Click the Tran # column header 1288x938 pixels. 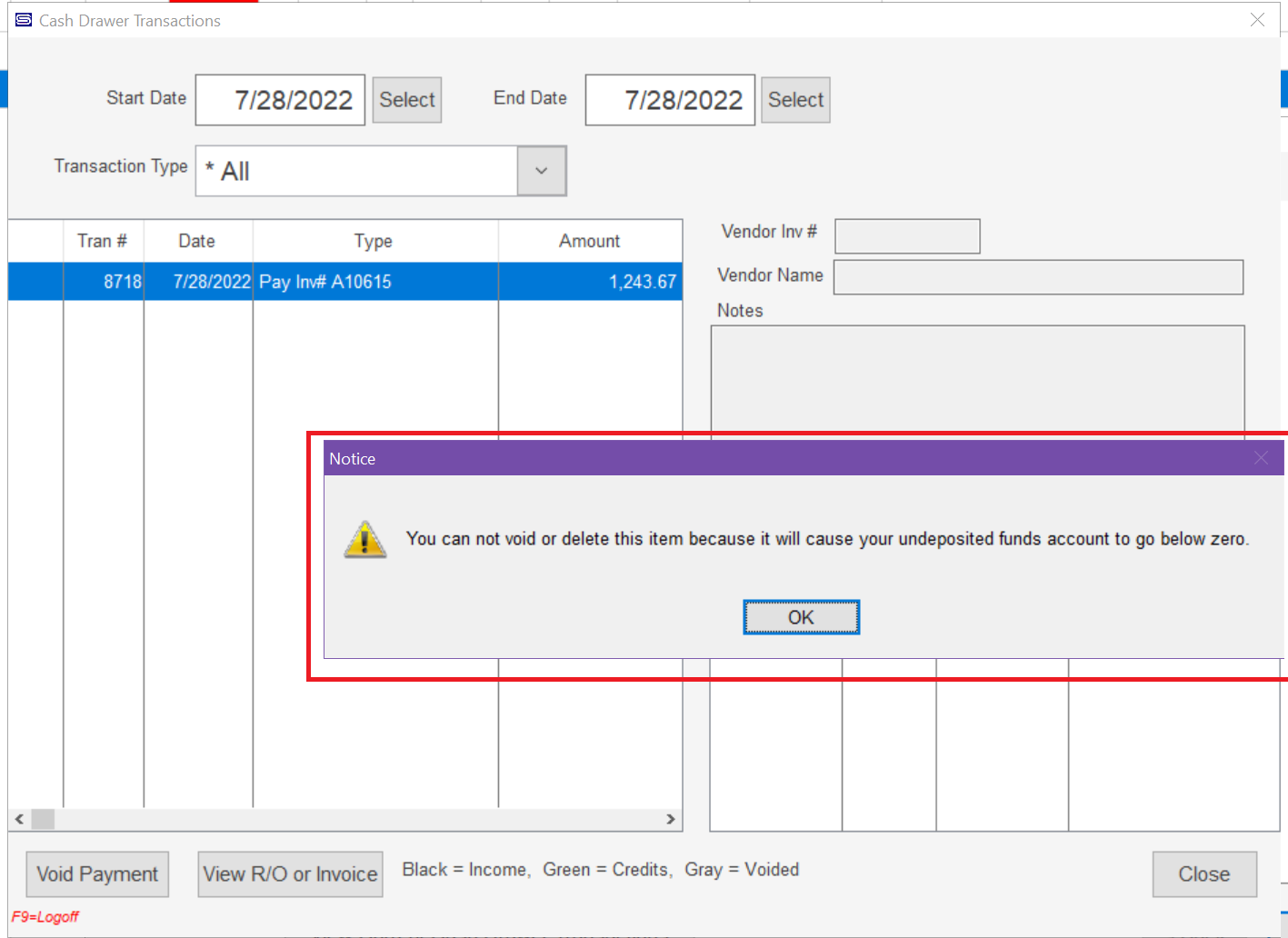tap(102, 241)
